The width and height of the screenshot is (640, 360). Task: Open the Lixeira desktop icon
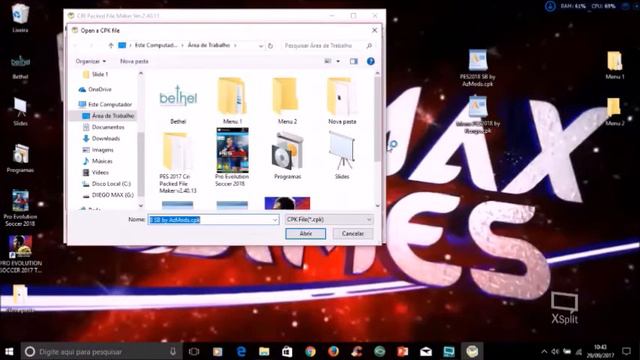[x=20, y=18]
